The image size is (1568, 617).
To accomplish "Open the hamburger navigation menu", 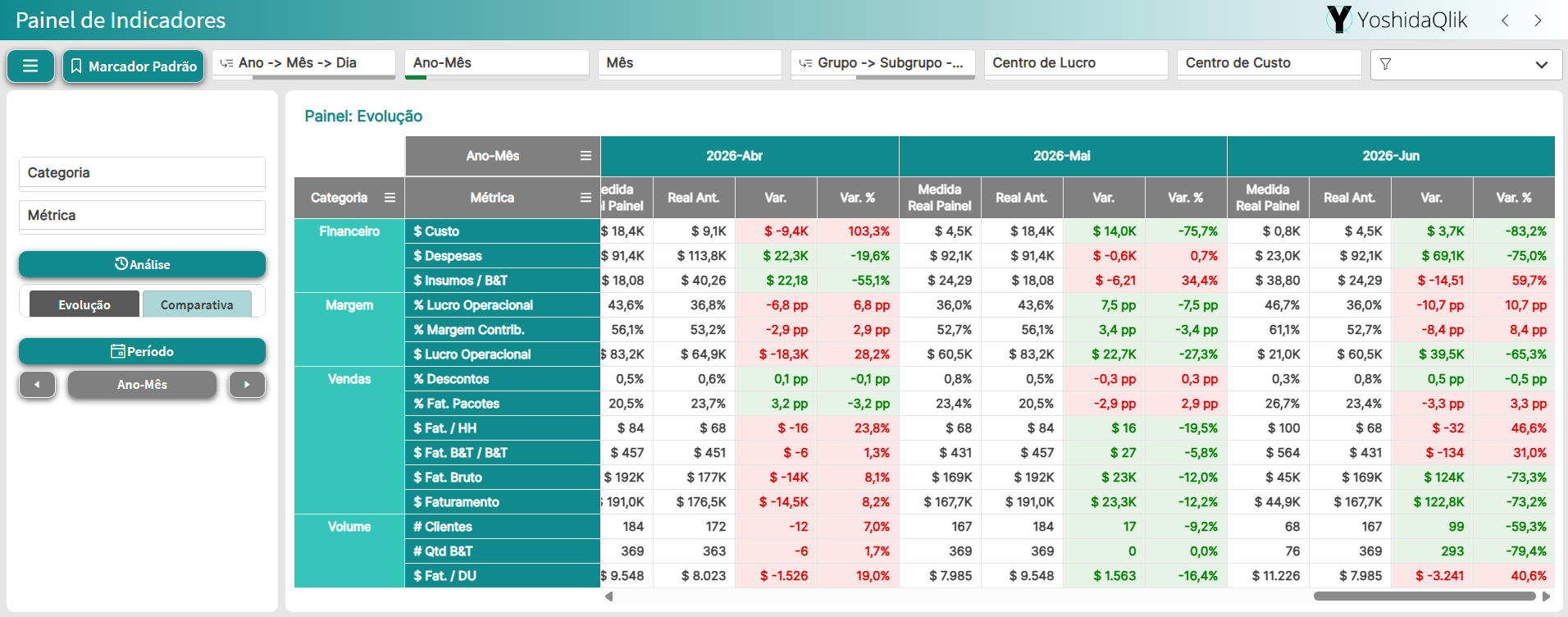I will (30, 66).
